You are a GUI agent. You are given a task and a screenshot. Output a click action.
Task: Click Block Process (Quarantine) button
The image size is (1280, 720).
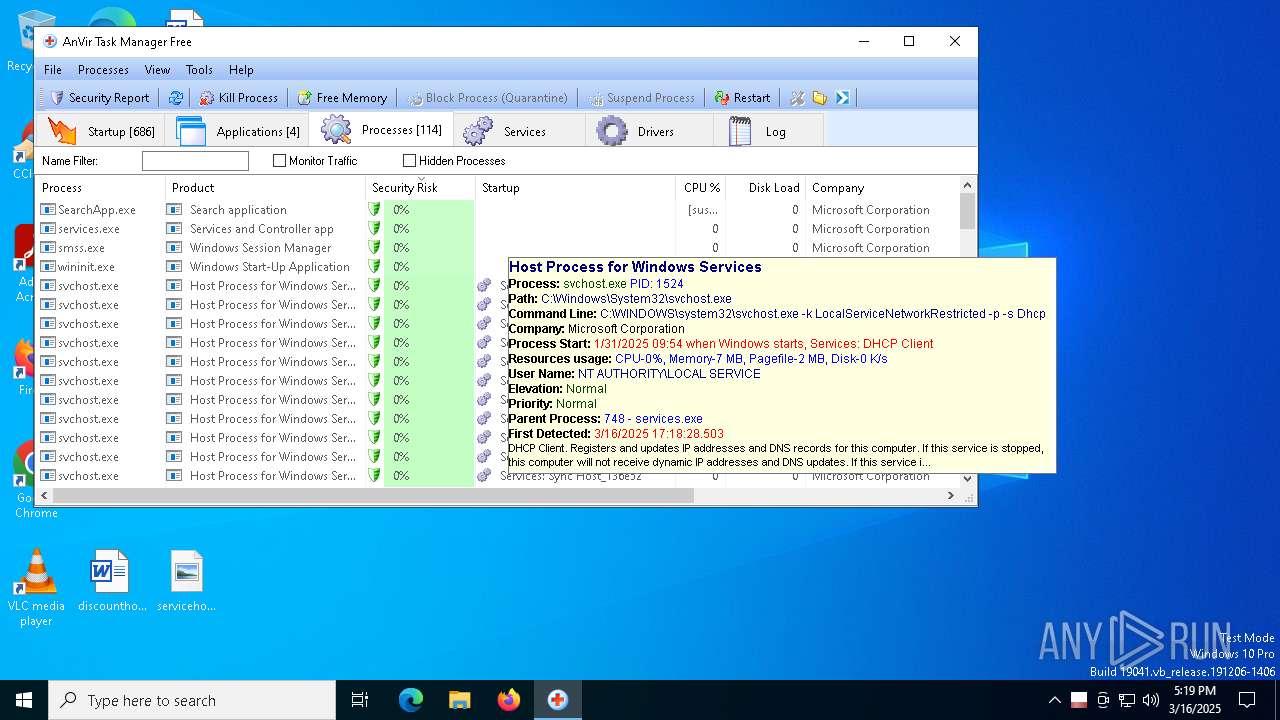click(x=487, y=98)
